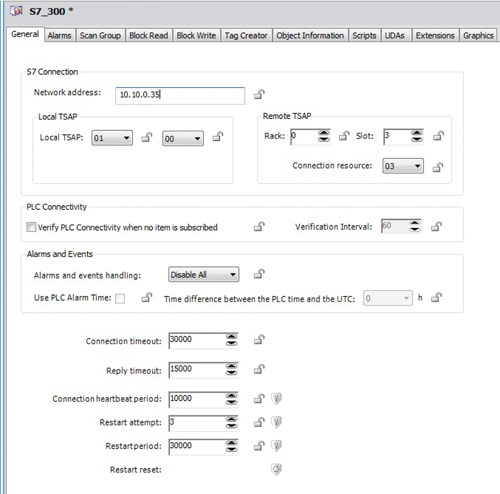Toggle lock icon for Reply timeout
500x494 pixels.
tap(259, 369)
